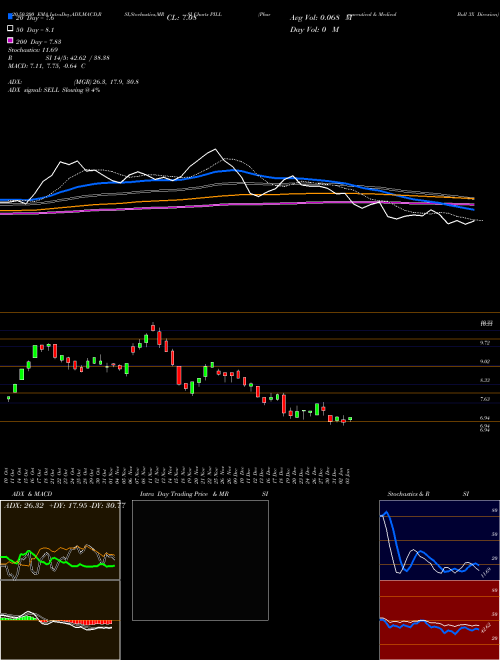
Task: Click the first green candlestick on the chart
Action: tap(8, 398)
